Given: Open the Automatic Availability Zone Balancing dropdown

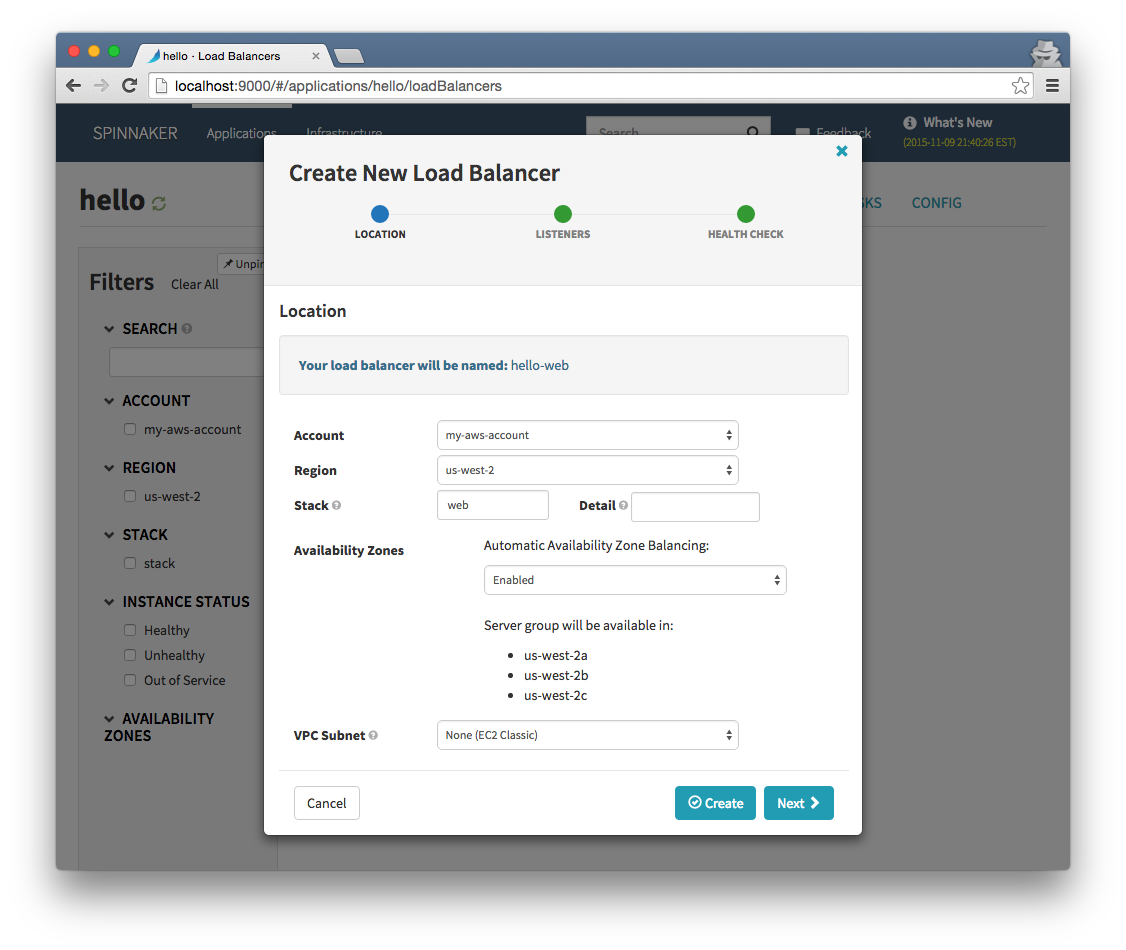Looking at the screenshot, I should 635,580.
